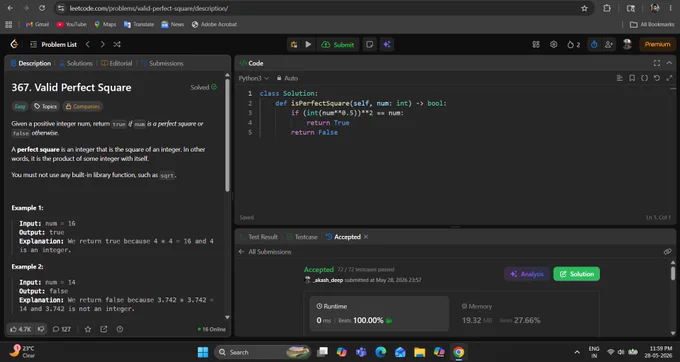Select the Runtime stats card

click(380, 314)
